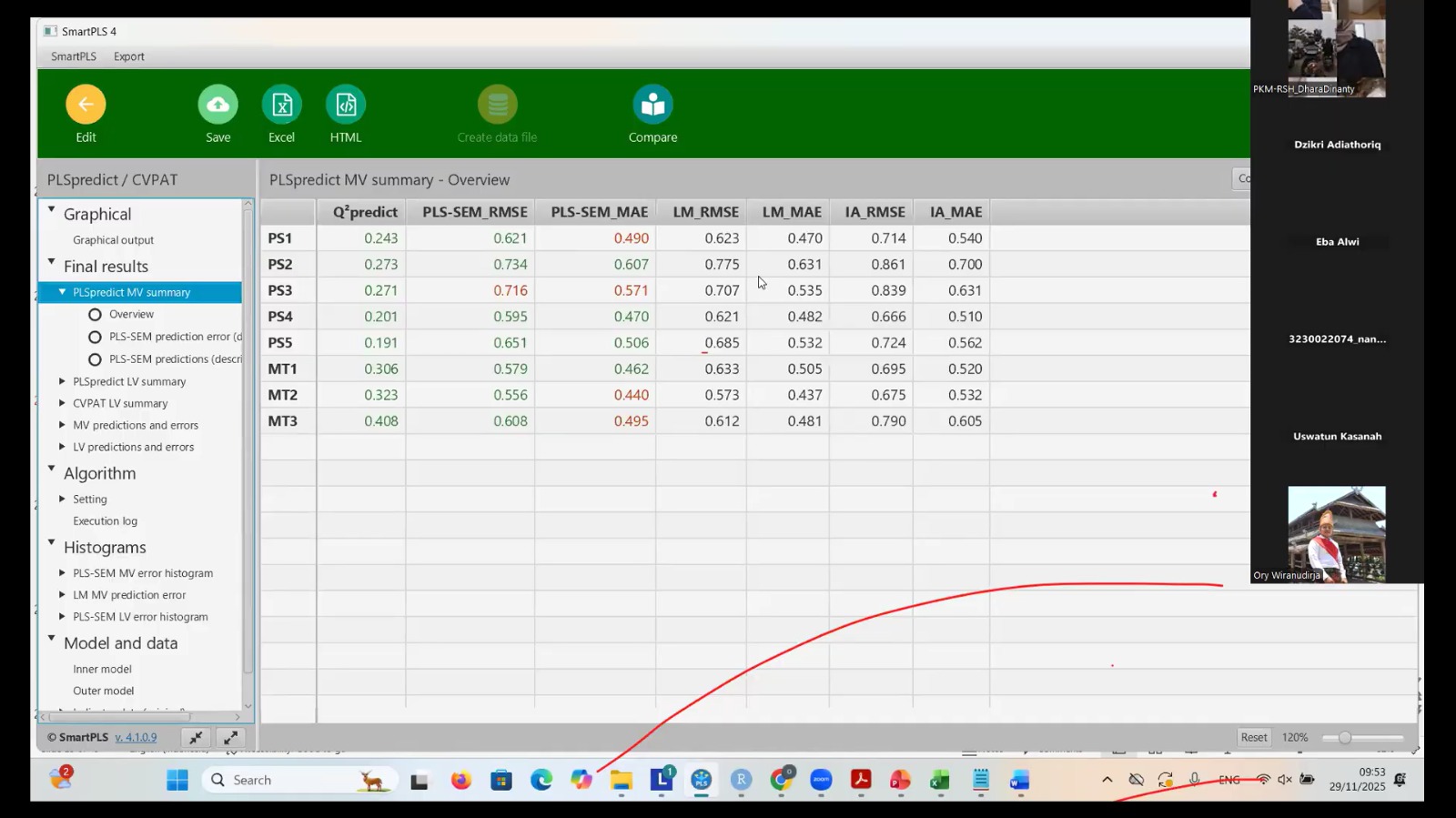This screenshot has height=818, width=1456.
Task: Click the expand panel arrows icon
Action: tap(231, 738)
